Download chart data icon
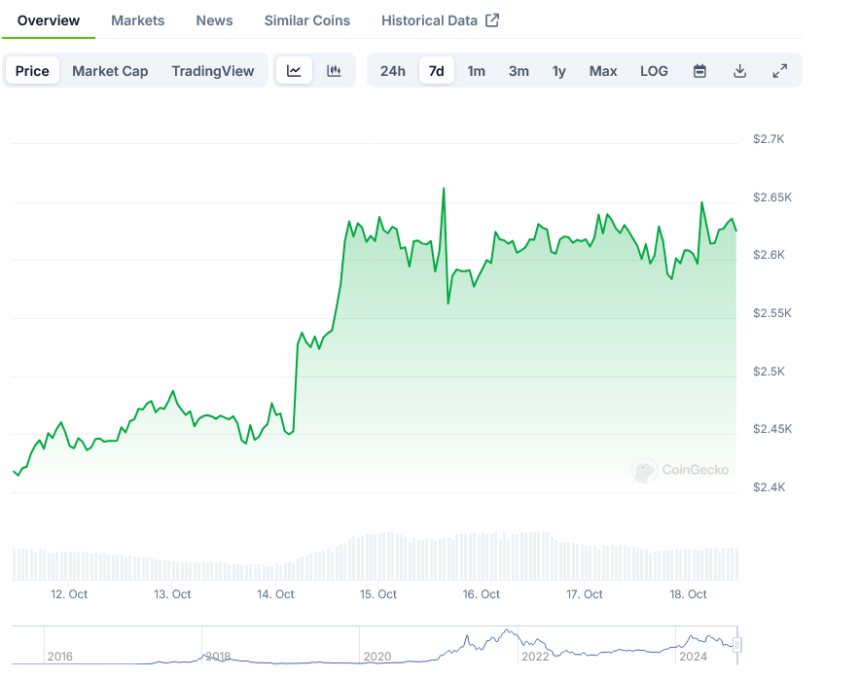 click(x=740, y=71)
